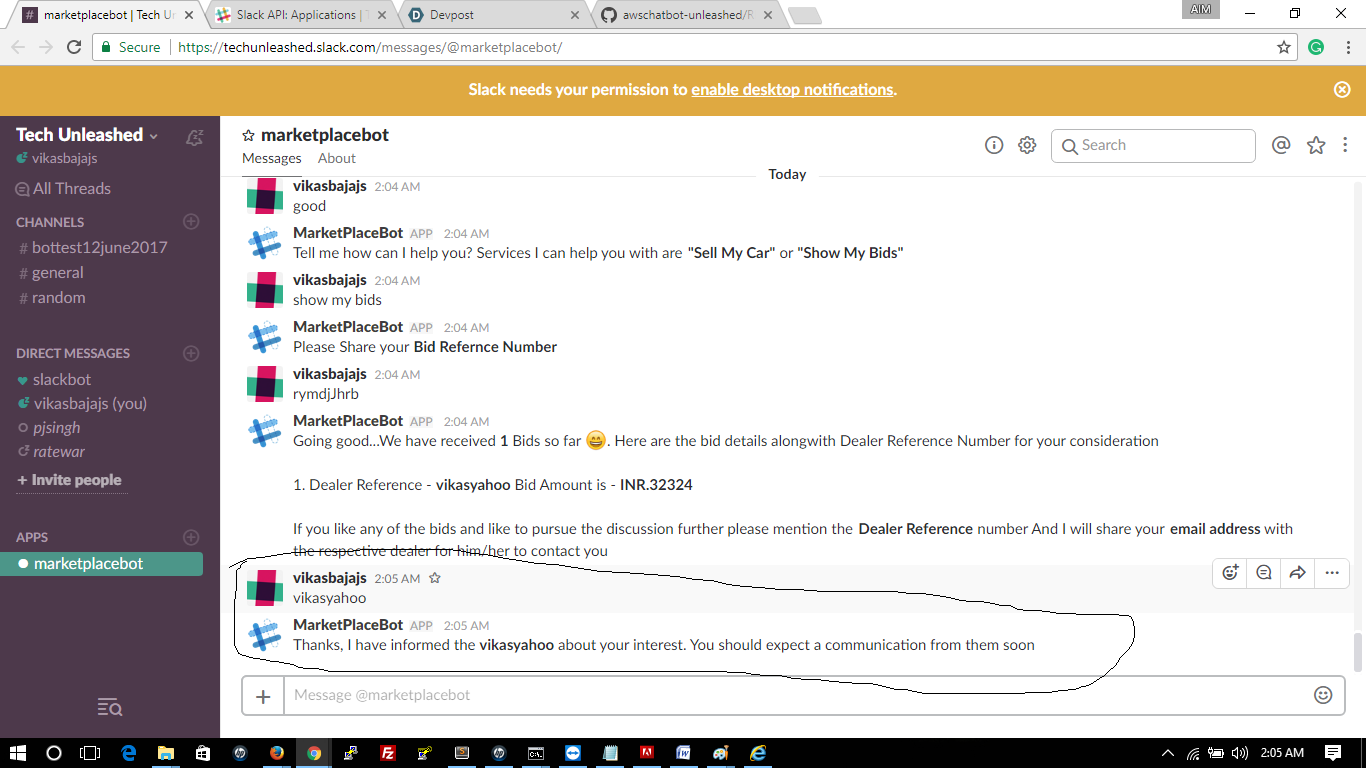Open the quick switcher icon
Screen dimensions: 1366x768
[x=110, y=708]
